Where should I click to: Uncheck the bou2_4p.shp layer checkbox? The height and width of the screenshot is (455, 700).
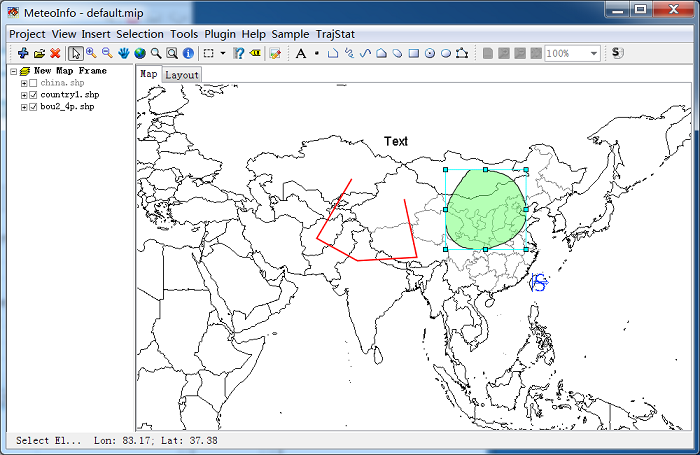[33, 107]
